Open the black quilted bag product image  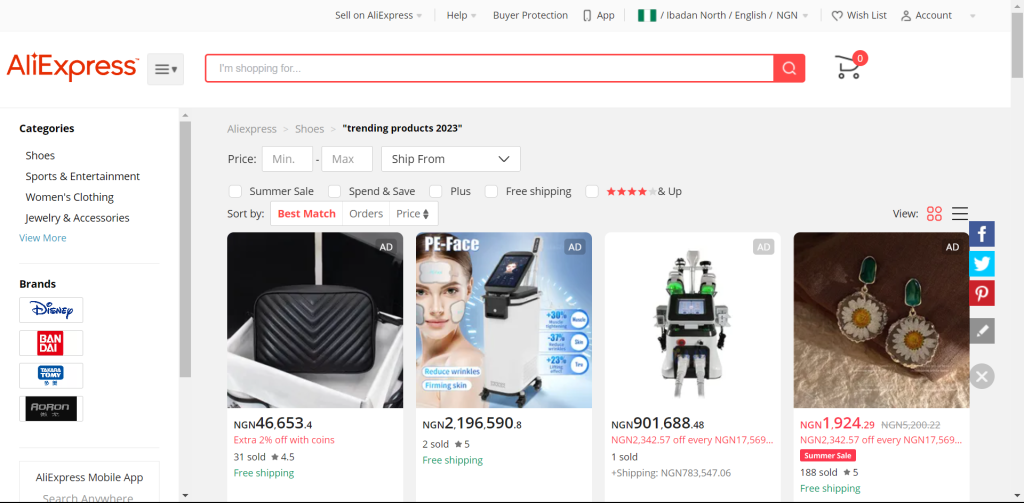315,320
